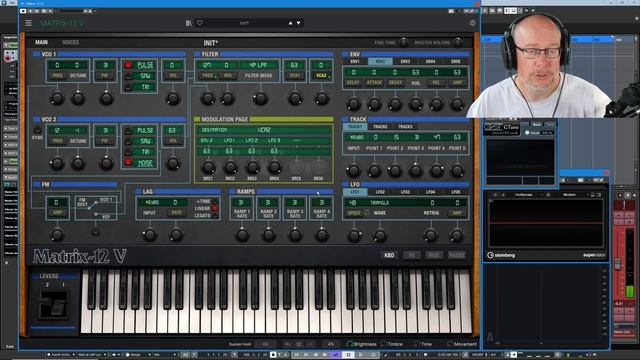Toggle VCO 2 SYNC button

click(37, 130)
